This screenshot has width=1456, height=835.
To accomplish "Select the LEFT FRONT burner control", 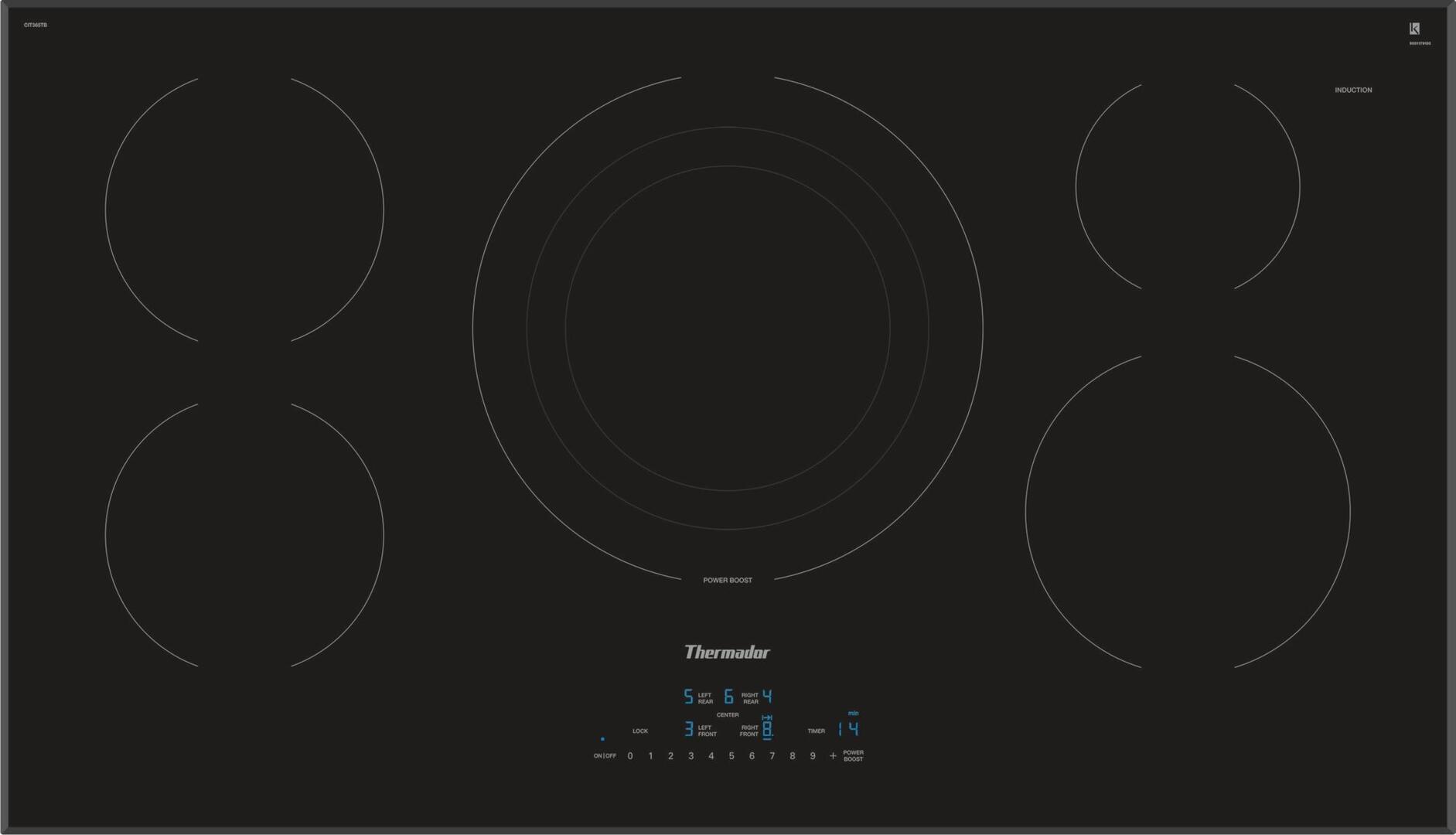I will tap(706, 731).
